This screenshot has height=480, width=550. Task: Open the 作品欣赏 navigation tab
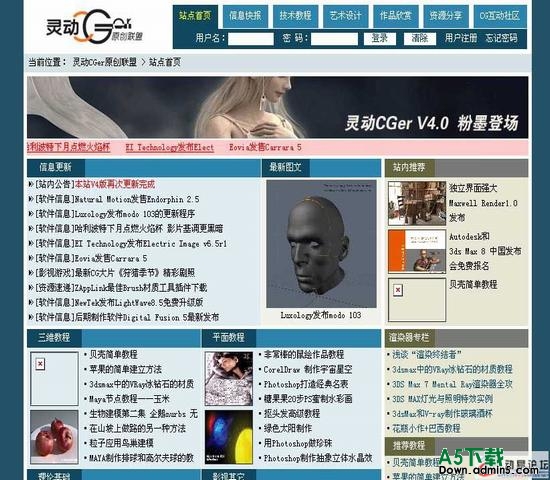[x=396, y=16]
